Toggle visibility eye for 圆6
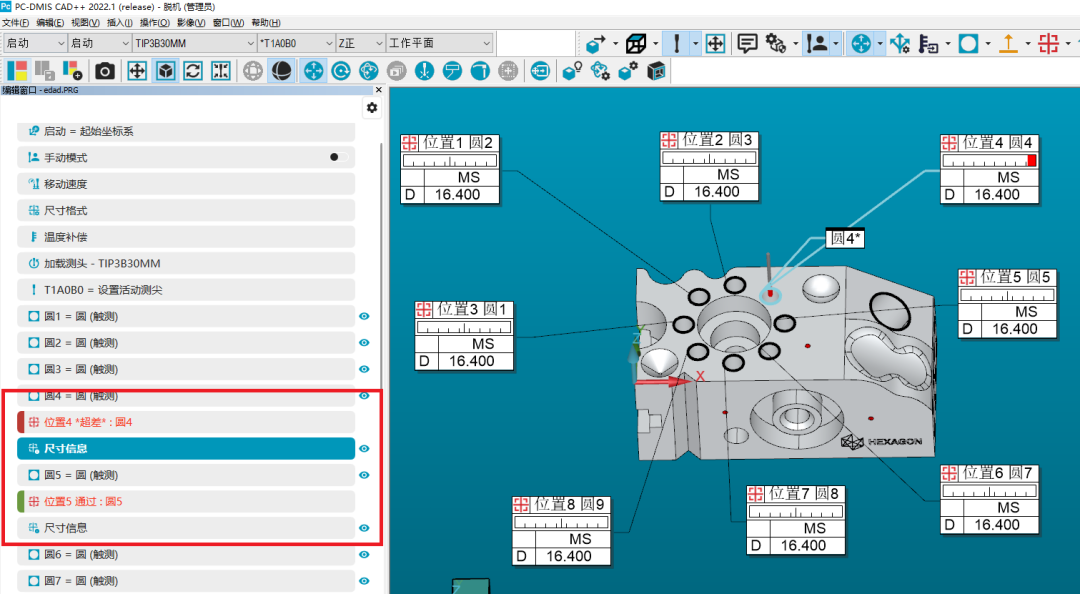Image resolution: width=1080 pixels, height=594 pixels. click(364, 554)
